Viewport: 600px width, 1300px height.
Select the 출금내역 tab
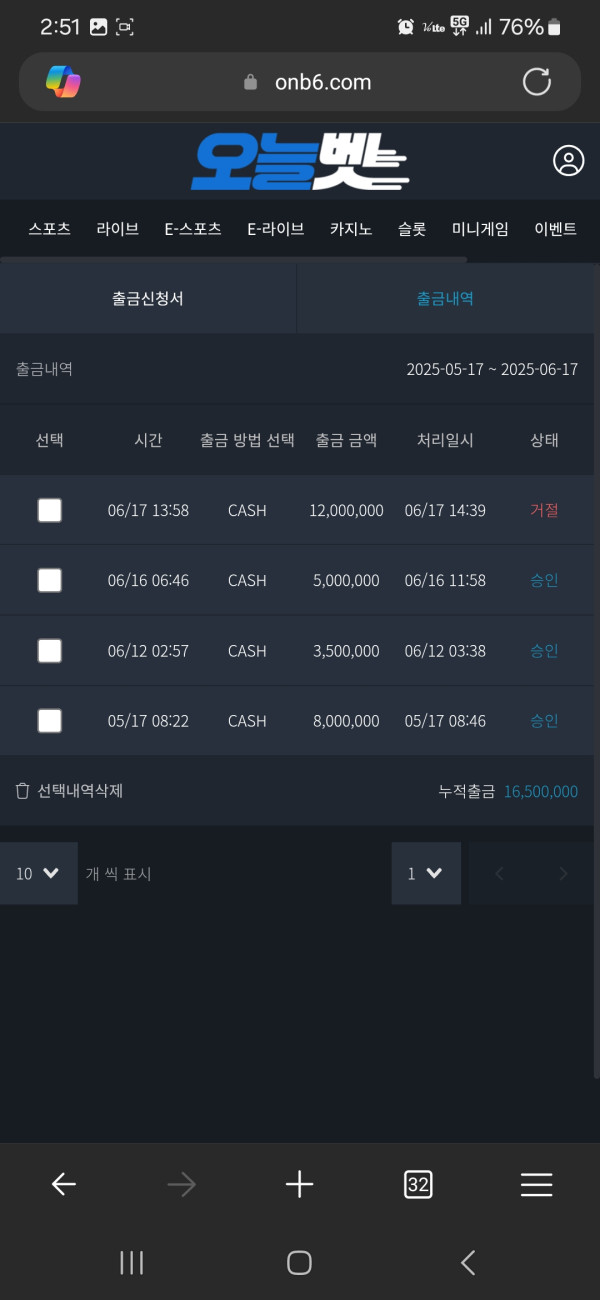(x=445, y=298)
